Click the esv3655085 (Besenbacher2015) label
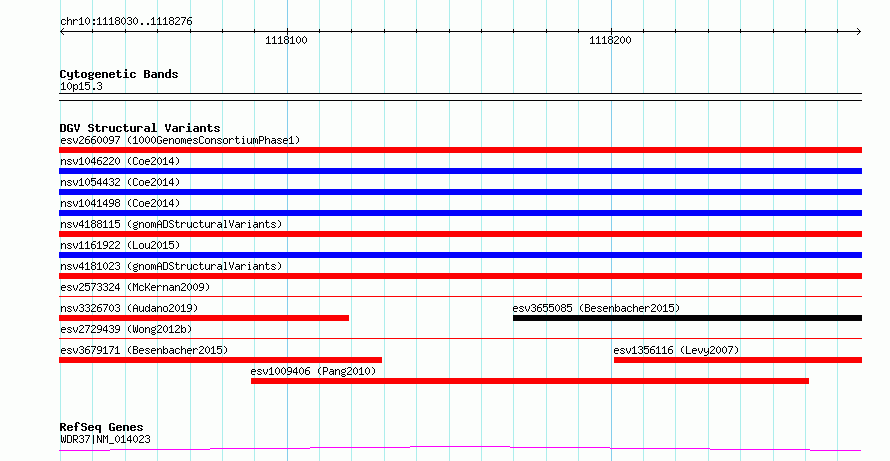Screen dimensions: 890x461 click(596, 308)
